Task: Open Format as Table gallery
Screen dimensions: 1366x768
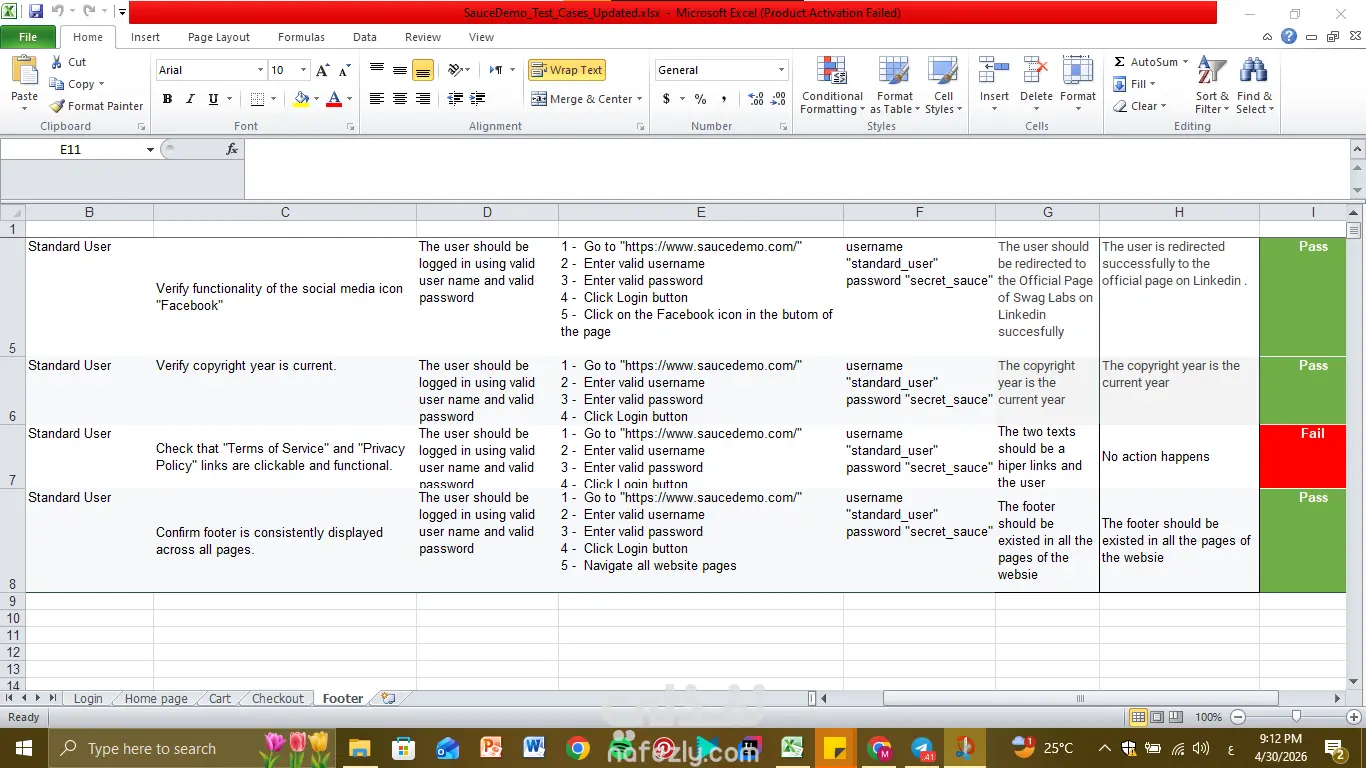Action: click(895, 85)
